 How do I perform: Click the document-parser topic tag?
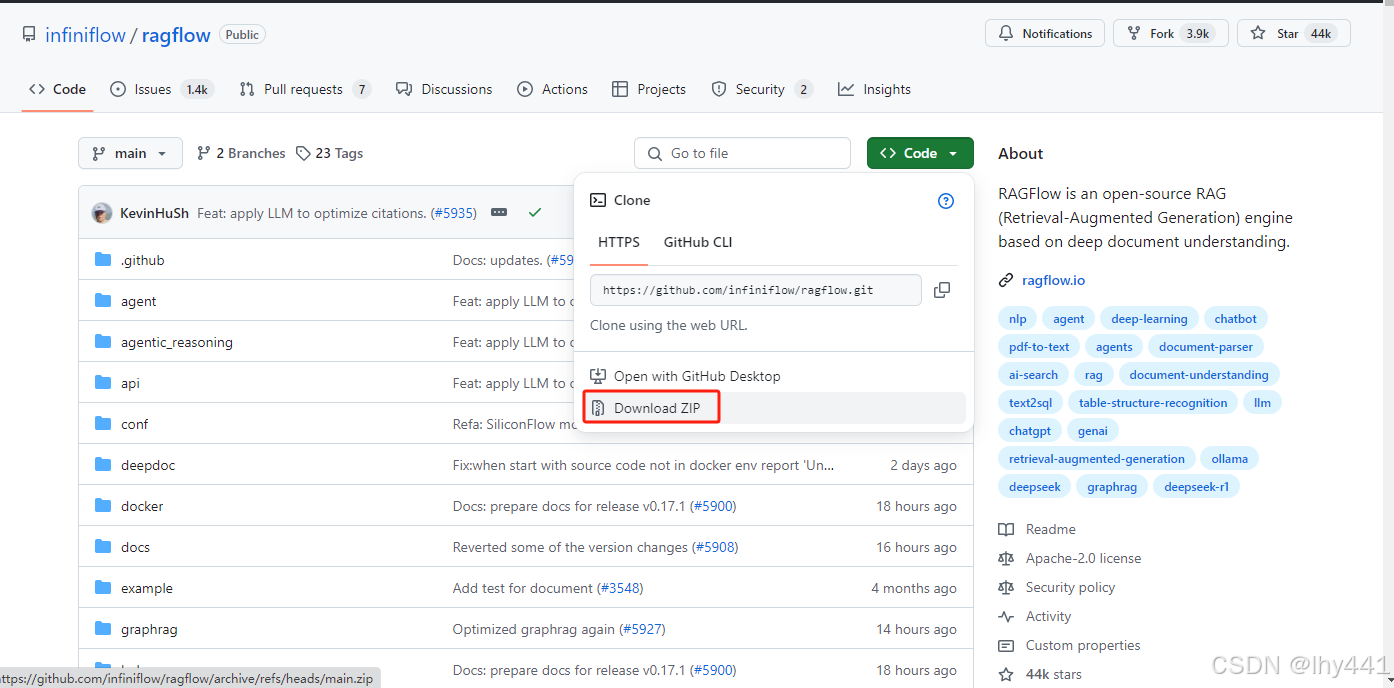(1205, 347)
